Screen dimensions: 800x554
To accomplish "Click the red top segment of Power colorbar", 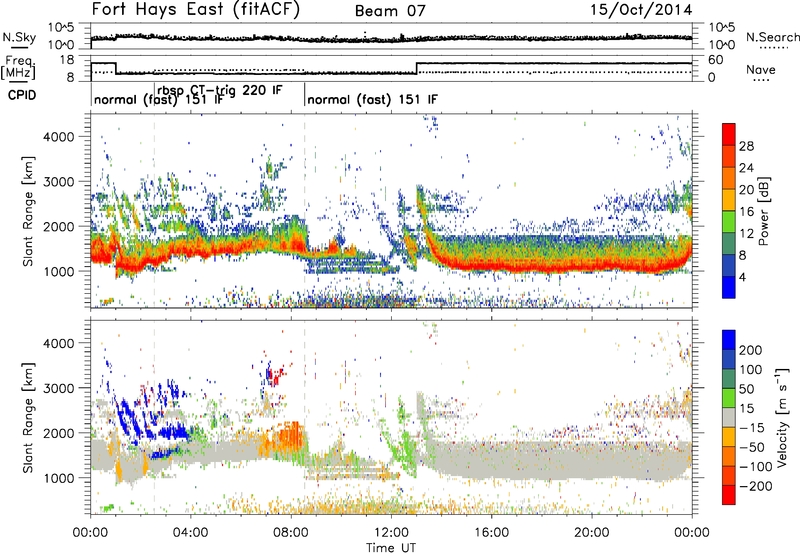I will [729, 134].
